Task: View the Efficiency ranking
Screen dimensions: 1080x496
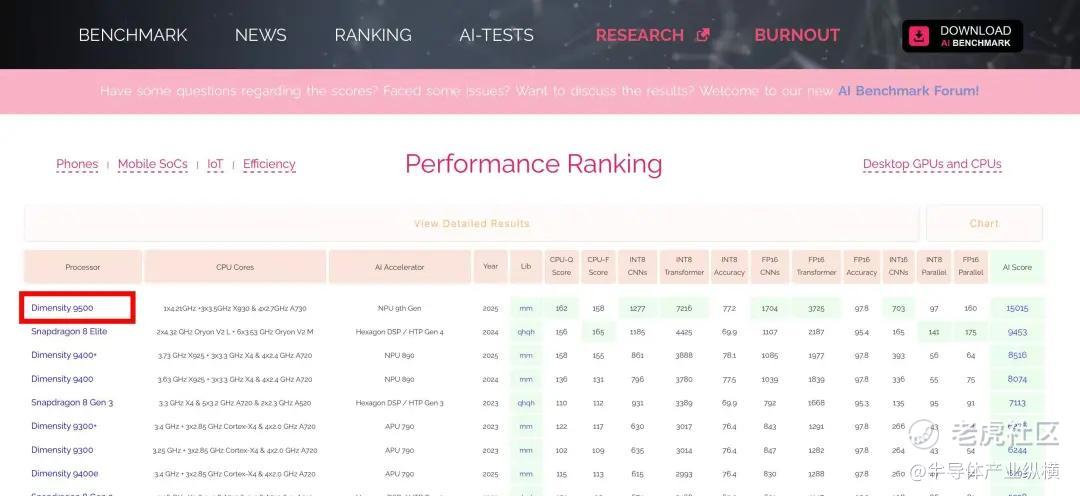Action: [269, 164]
